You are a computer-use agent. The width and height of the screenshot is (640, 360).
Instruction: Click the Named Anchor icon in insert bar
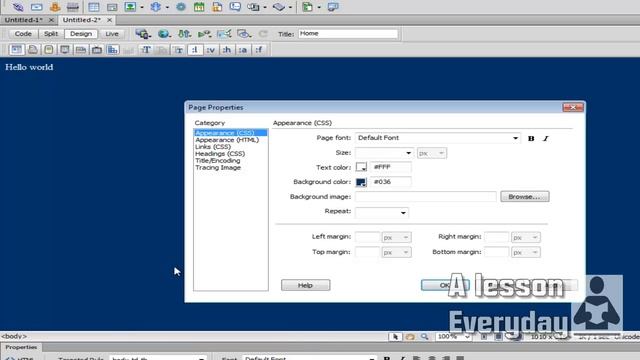click(x=55, y=7)
